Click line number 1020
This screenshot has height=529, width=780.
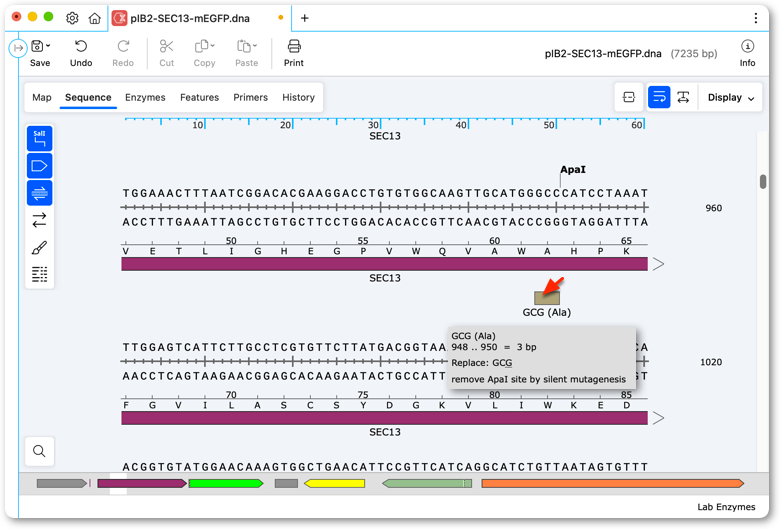(x=711, y=362)
